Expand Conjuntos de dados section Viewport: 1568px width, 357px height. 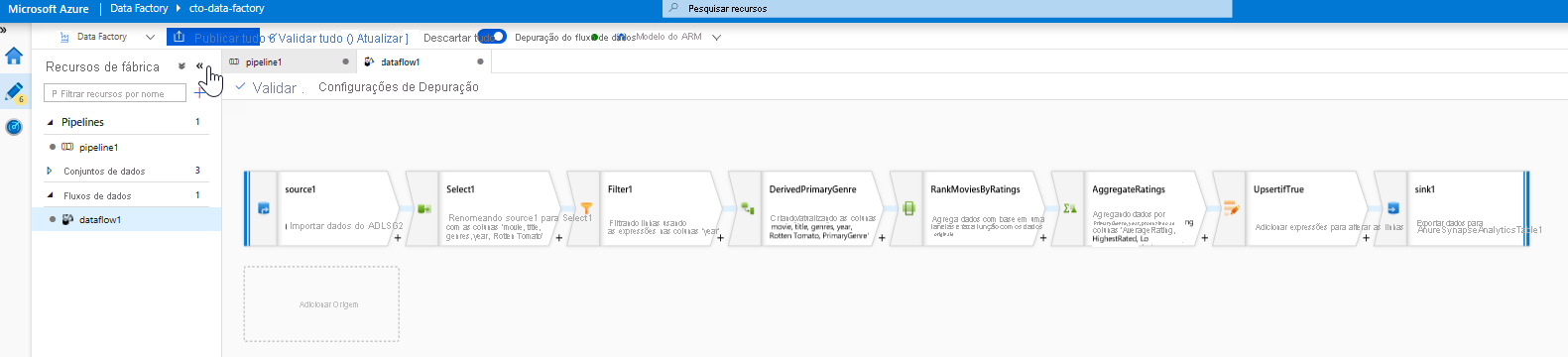click(x=50, y=171)
